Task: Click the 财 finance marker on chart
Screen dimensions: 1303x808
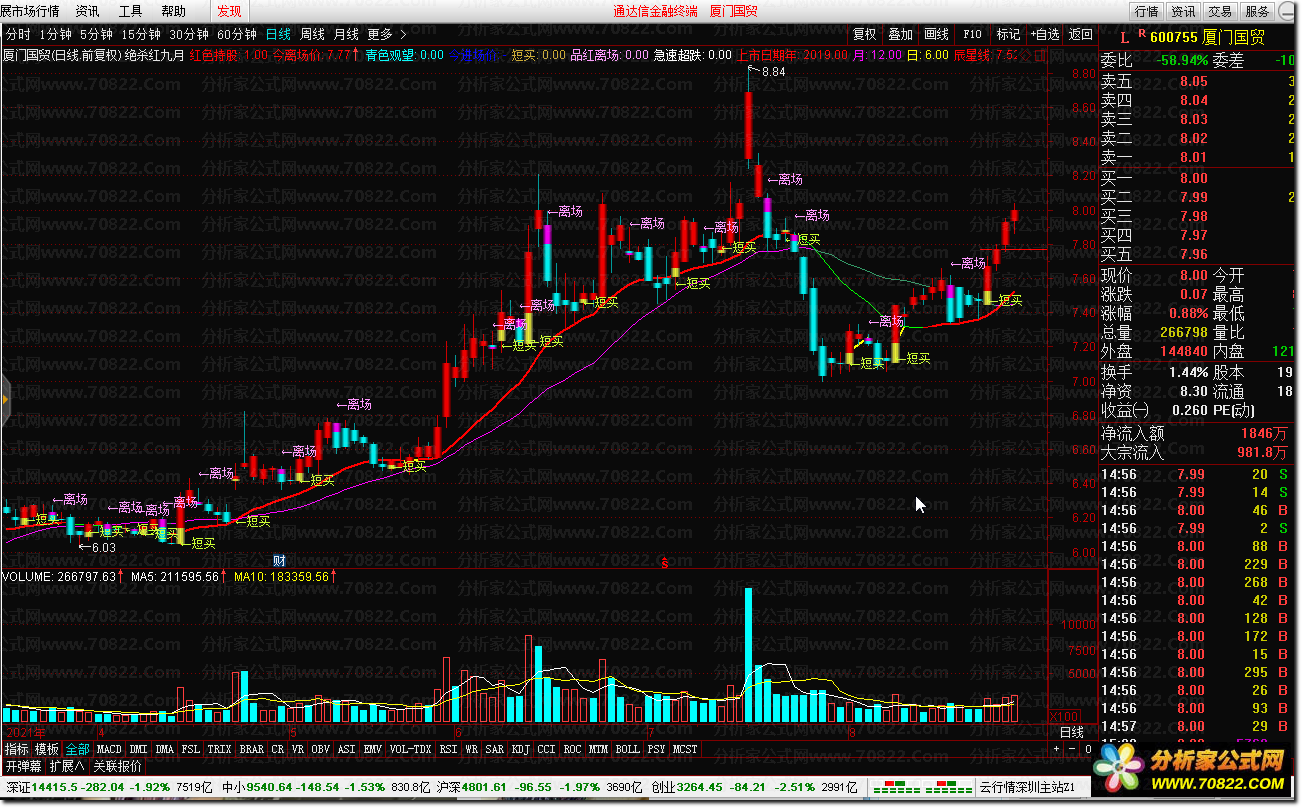Action: pyautogui.click(x=280, y=559)
